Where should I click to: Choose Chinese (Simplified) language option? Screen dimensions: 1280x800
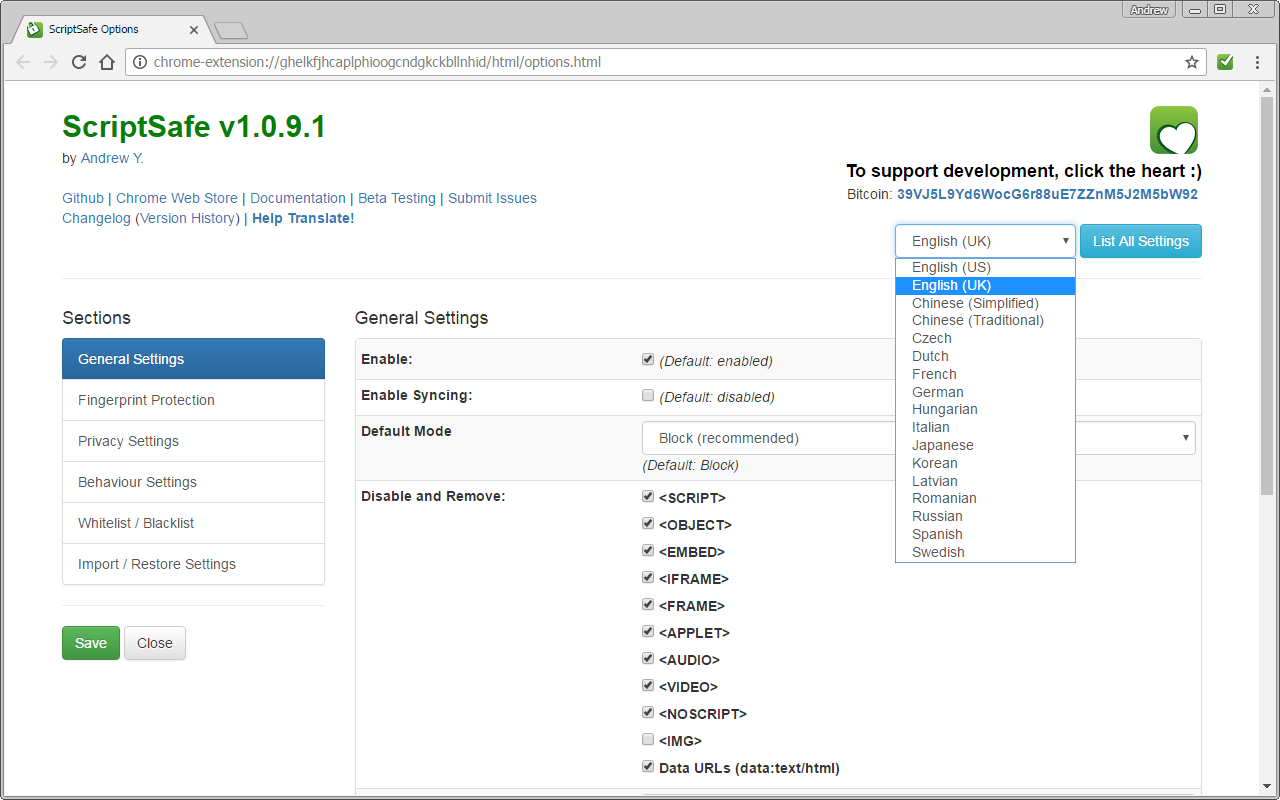(985, 303)
